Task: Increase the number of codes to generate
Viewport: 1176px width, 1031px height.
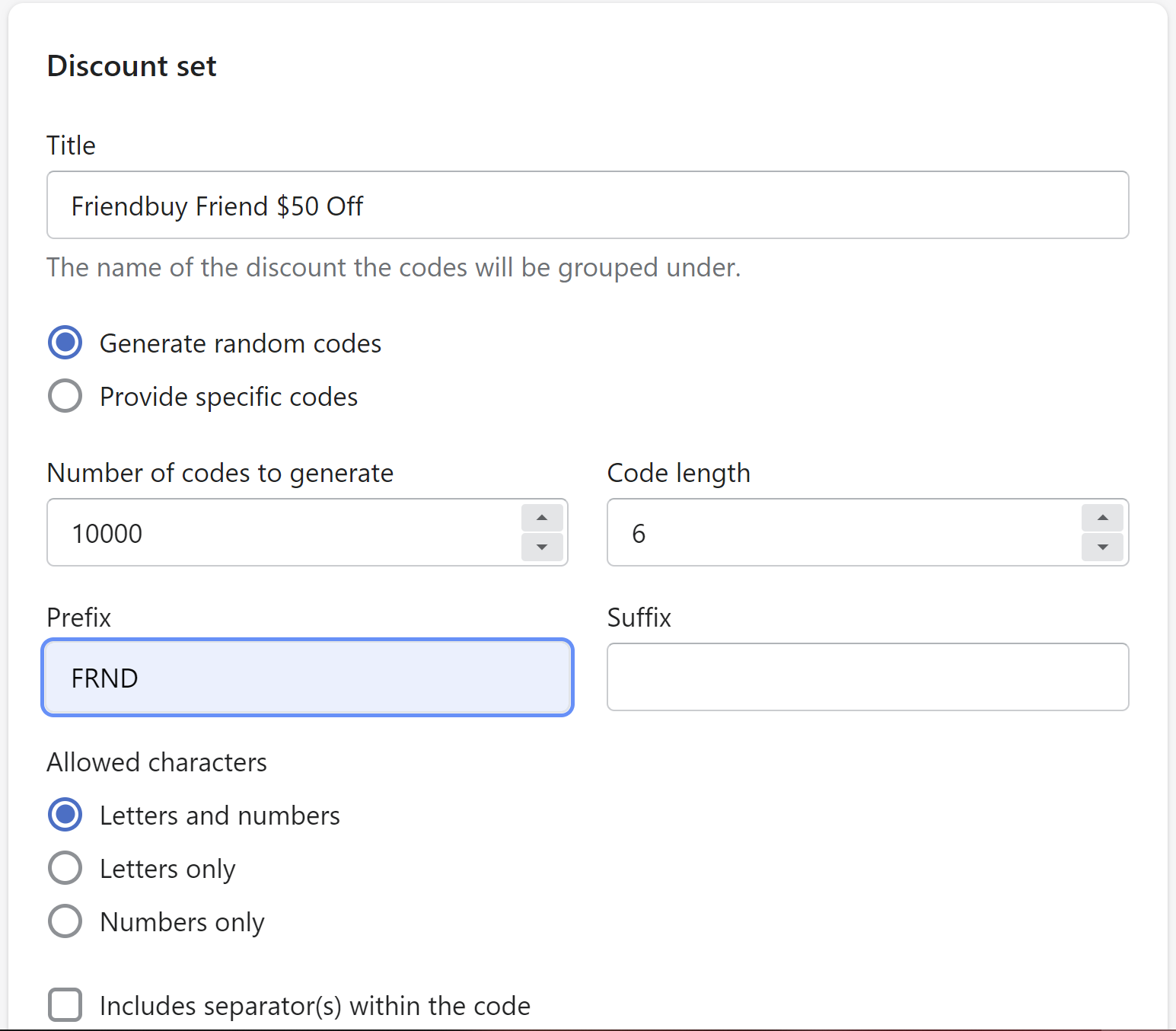Action: (x=542, y=519)
